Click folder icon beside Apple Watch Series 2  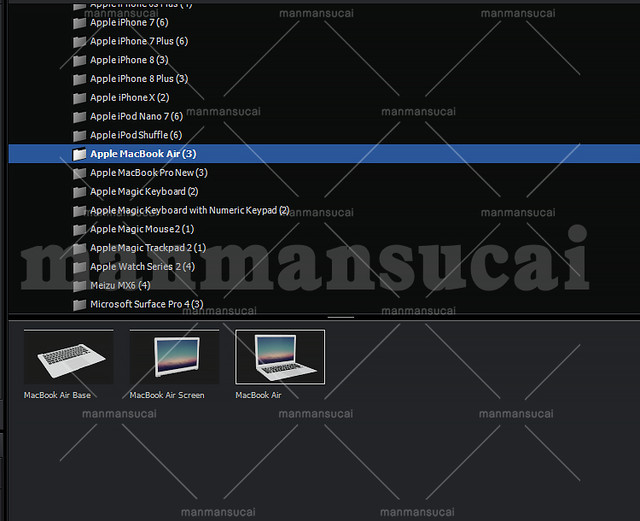click(80, 267)
